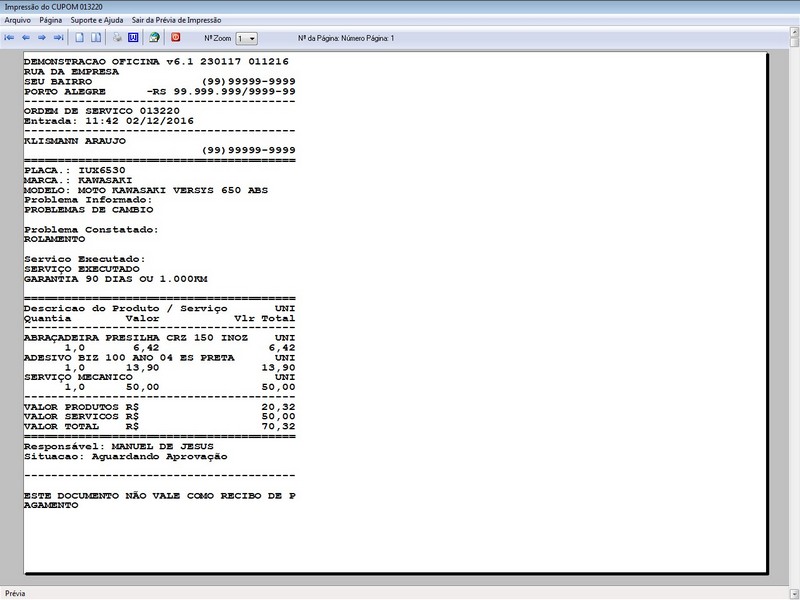Click the VALOR TOTAL amount 70,32
This screenshot has height=600, width=800.
[x=279, y=427]
